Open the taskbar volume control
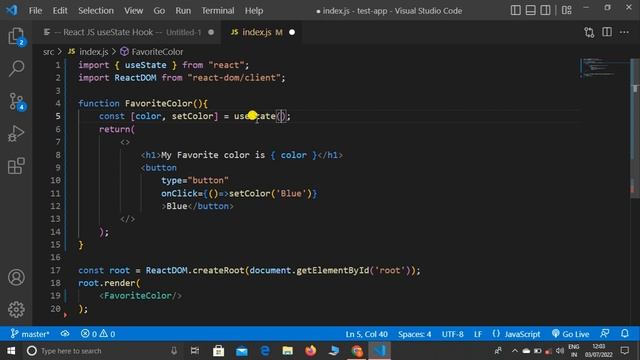Image resolution: width=640 pixels, height=360 pixels. pos(560,351)
